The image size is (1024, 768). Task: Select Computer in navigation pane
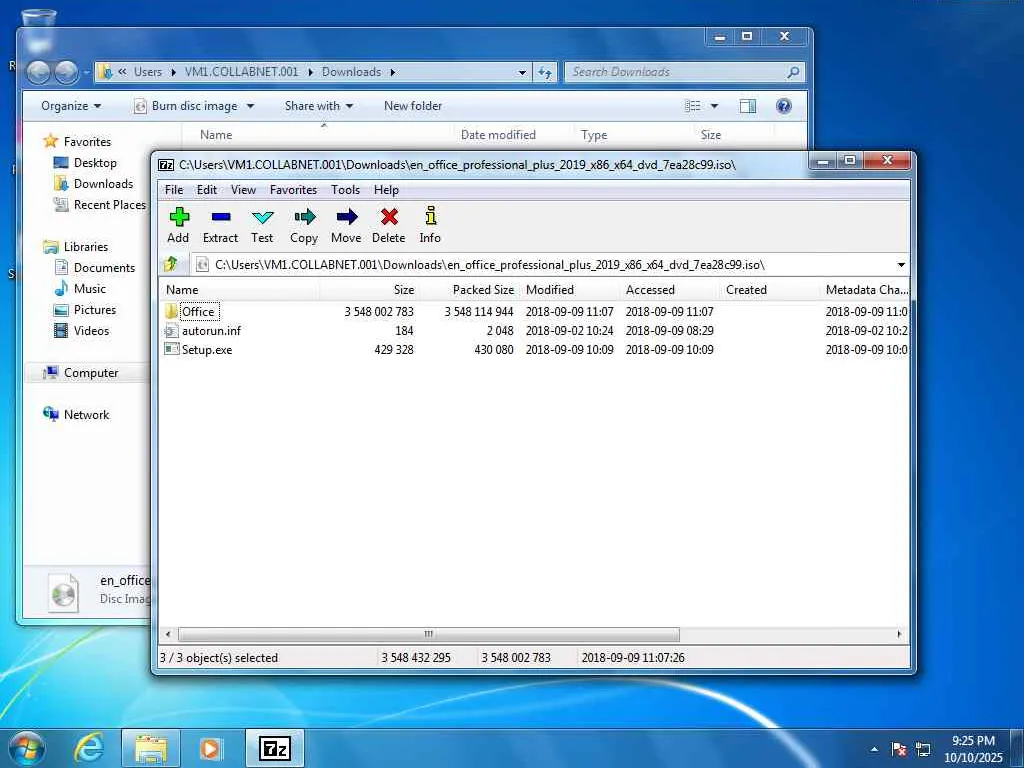coord(81,373)
